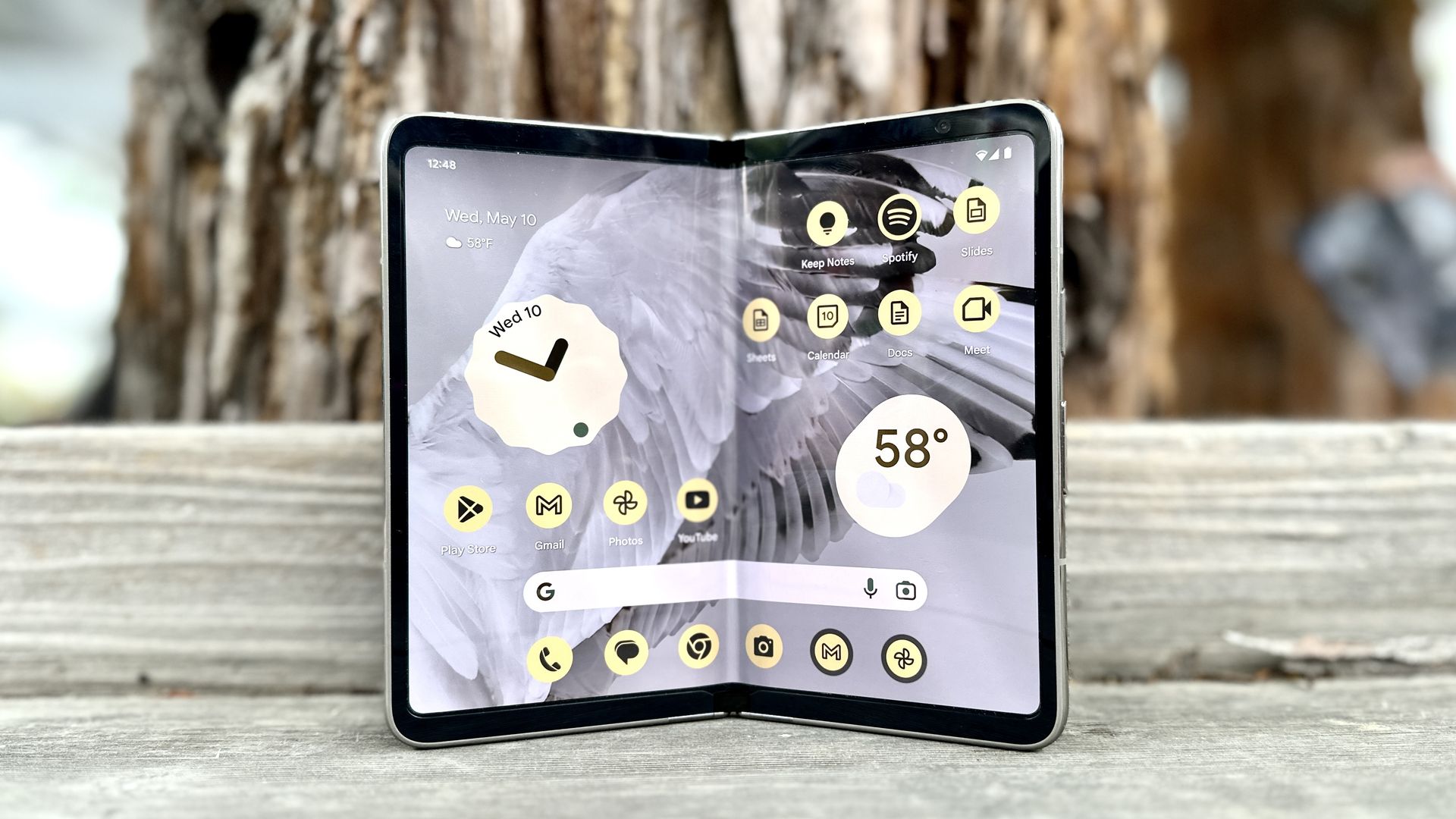Open Google Docs
The height and width of the screenshot is (819, 1456).
click(x=898, y=317)
